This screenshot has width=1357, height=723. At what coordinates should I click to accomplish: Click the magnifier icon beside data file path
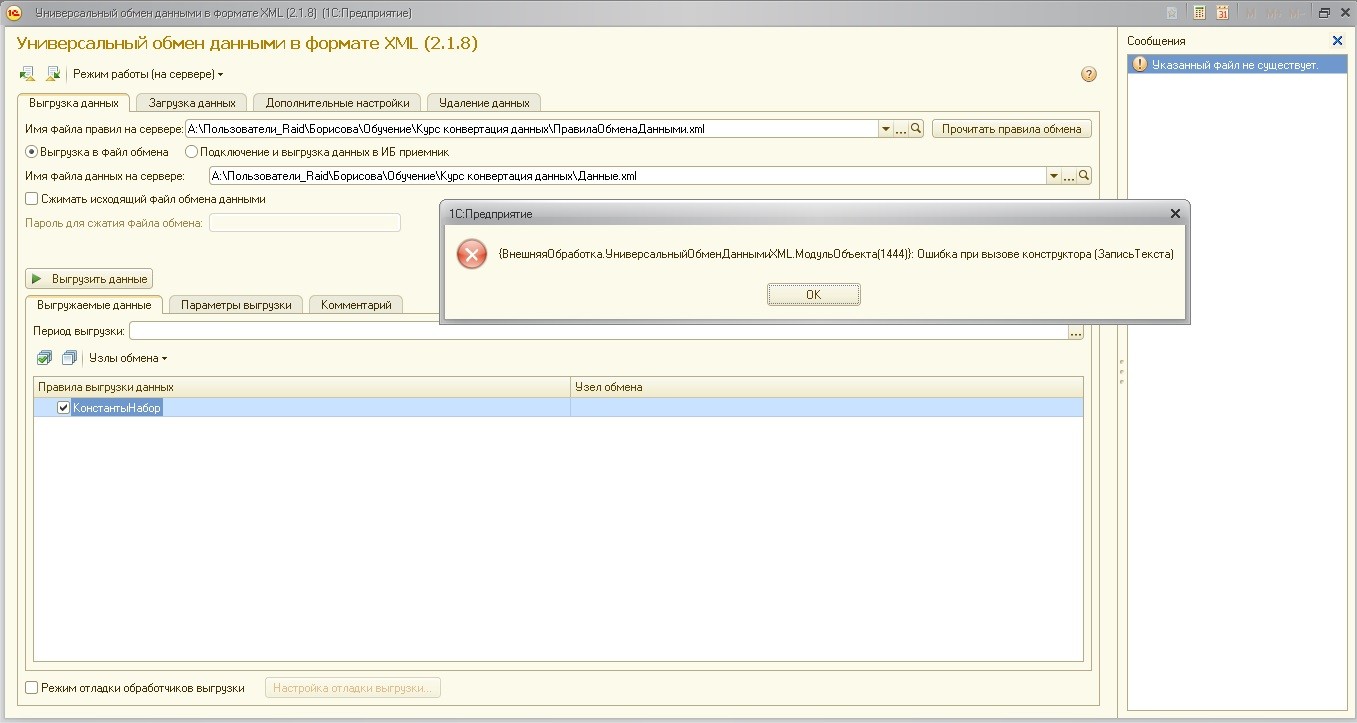[1084, 176]
